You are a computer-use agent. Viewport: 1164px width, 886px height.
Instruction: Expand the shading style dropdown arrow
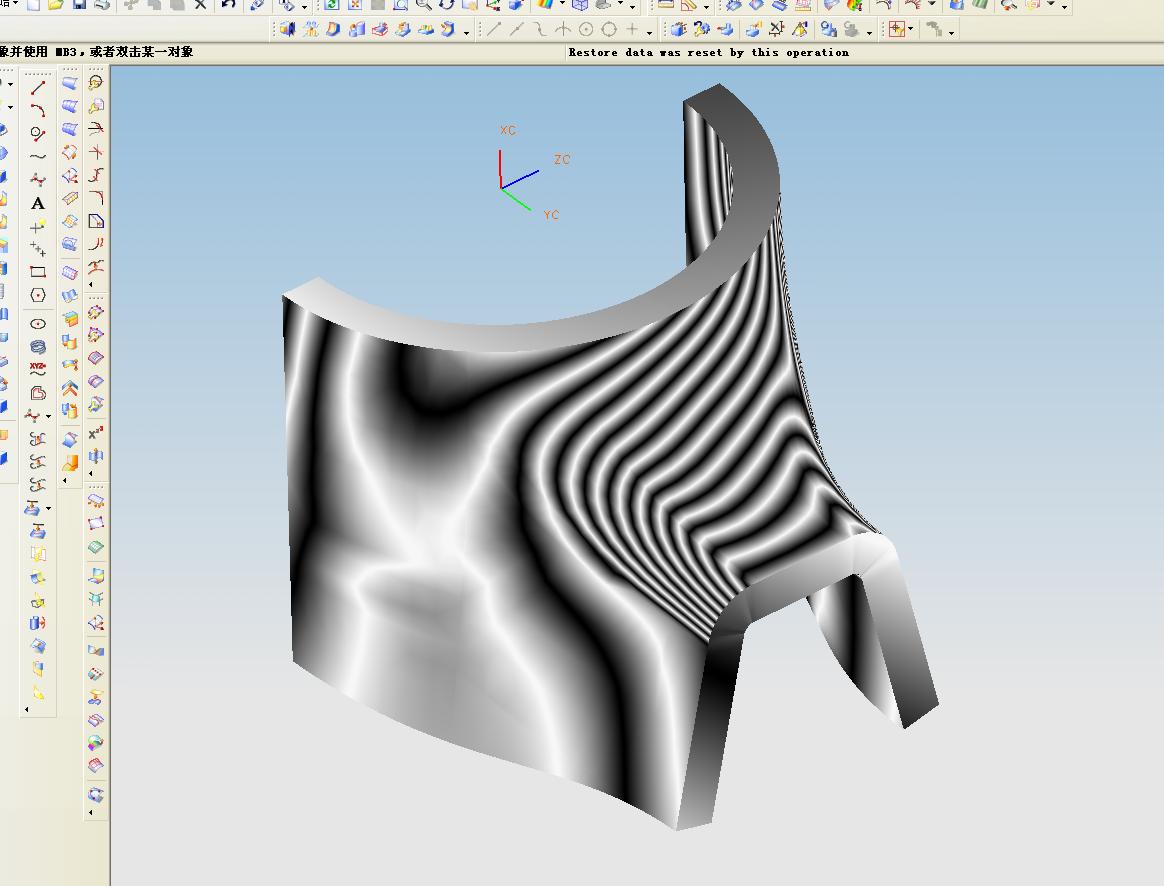pos(561,5)
